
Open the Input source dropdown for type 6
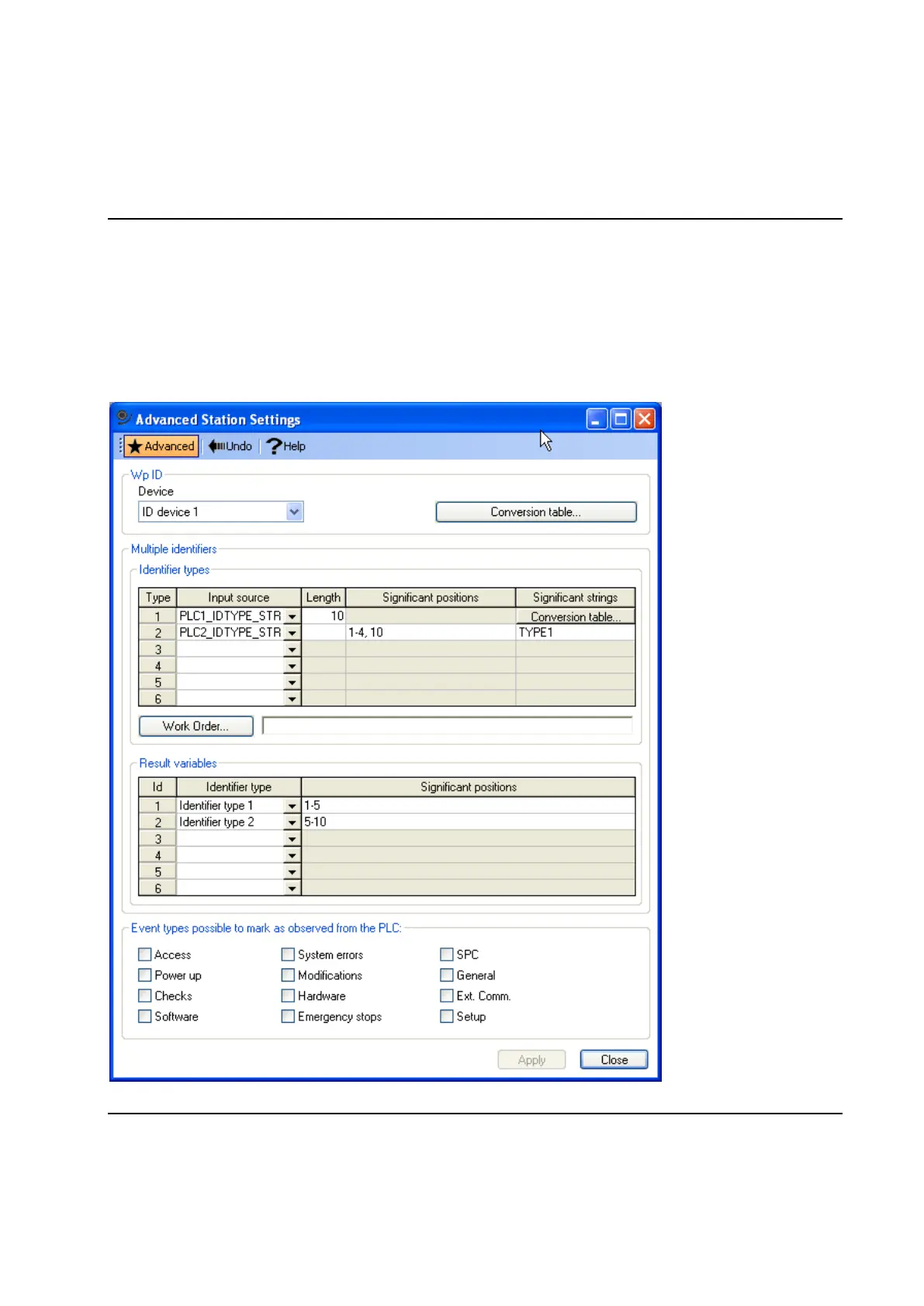pyautogui.click(x=292, y=698)
